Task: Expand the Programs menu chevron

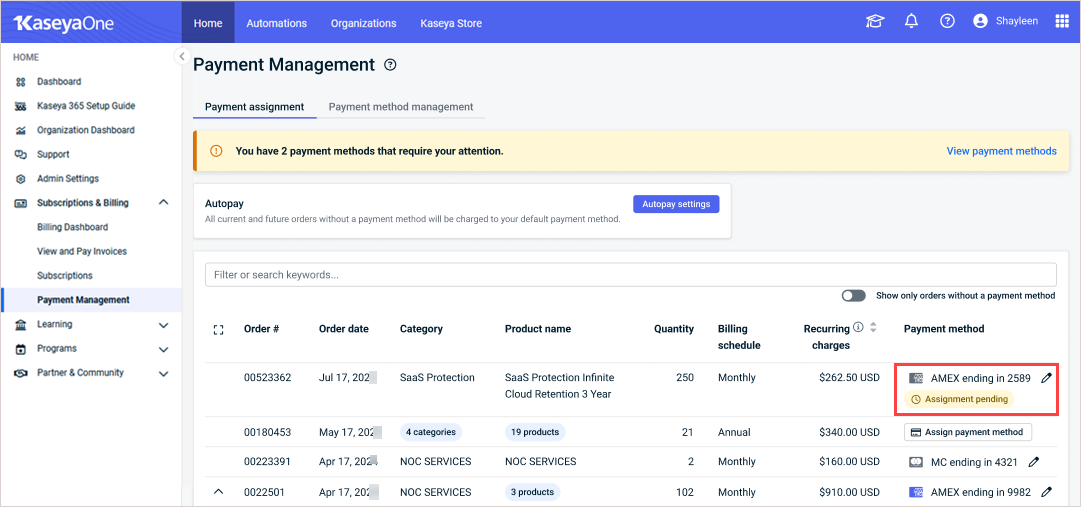Action: click(x=163, y=349)
